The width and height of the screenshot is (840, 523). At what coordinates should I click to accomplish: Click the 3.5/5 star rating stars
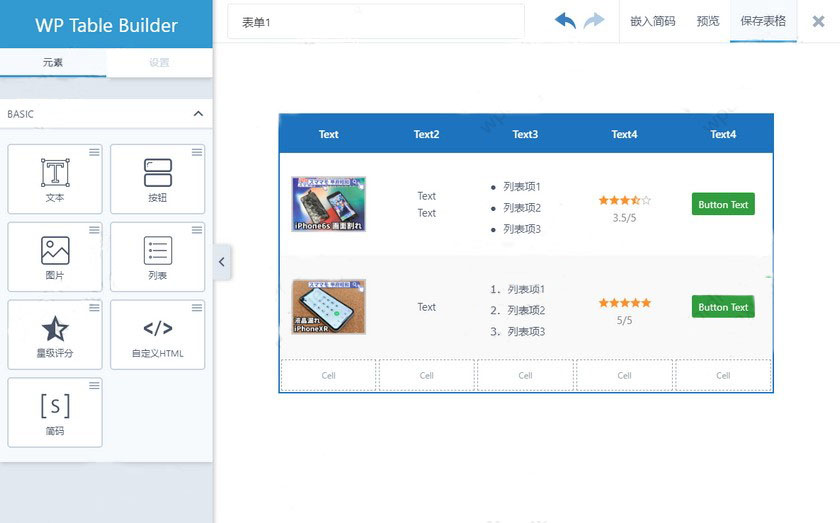[x=624, y=201]
